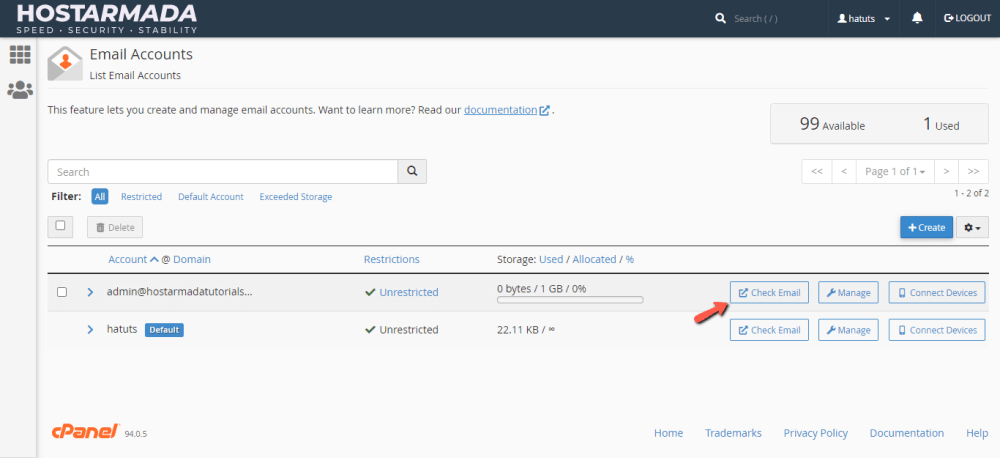The height and width of the screenshot is (458, 1000).
Task: Click the admin account storage usage bar
Action: pos(570,300)
